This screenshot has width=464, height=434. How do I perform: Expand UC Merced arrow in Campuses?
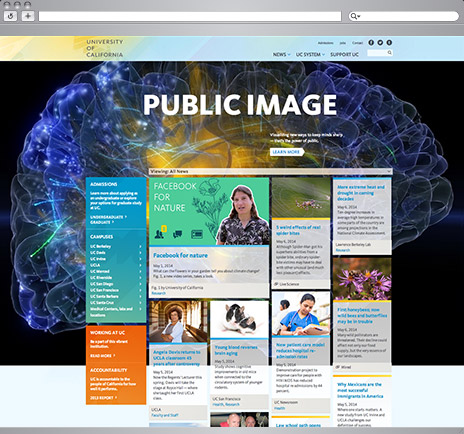pyautogui.click(x=140, y=272)
